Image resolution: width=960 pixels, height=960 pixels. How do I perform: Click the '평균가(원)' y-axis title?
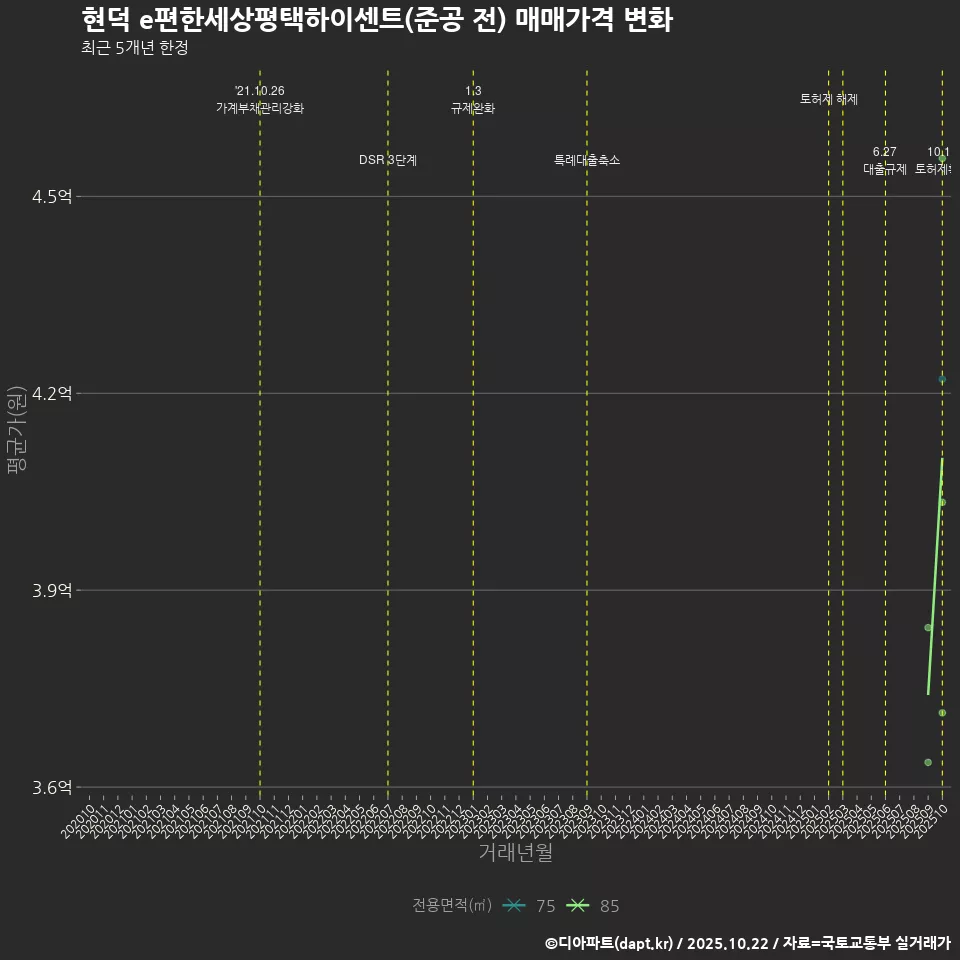[x=16, y=432]
